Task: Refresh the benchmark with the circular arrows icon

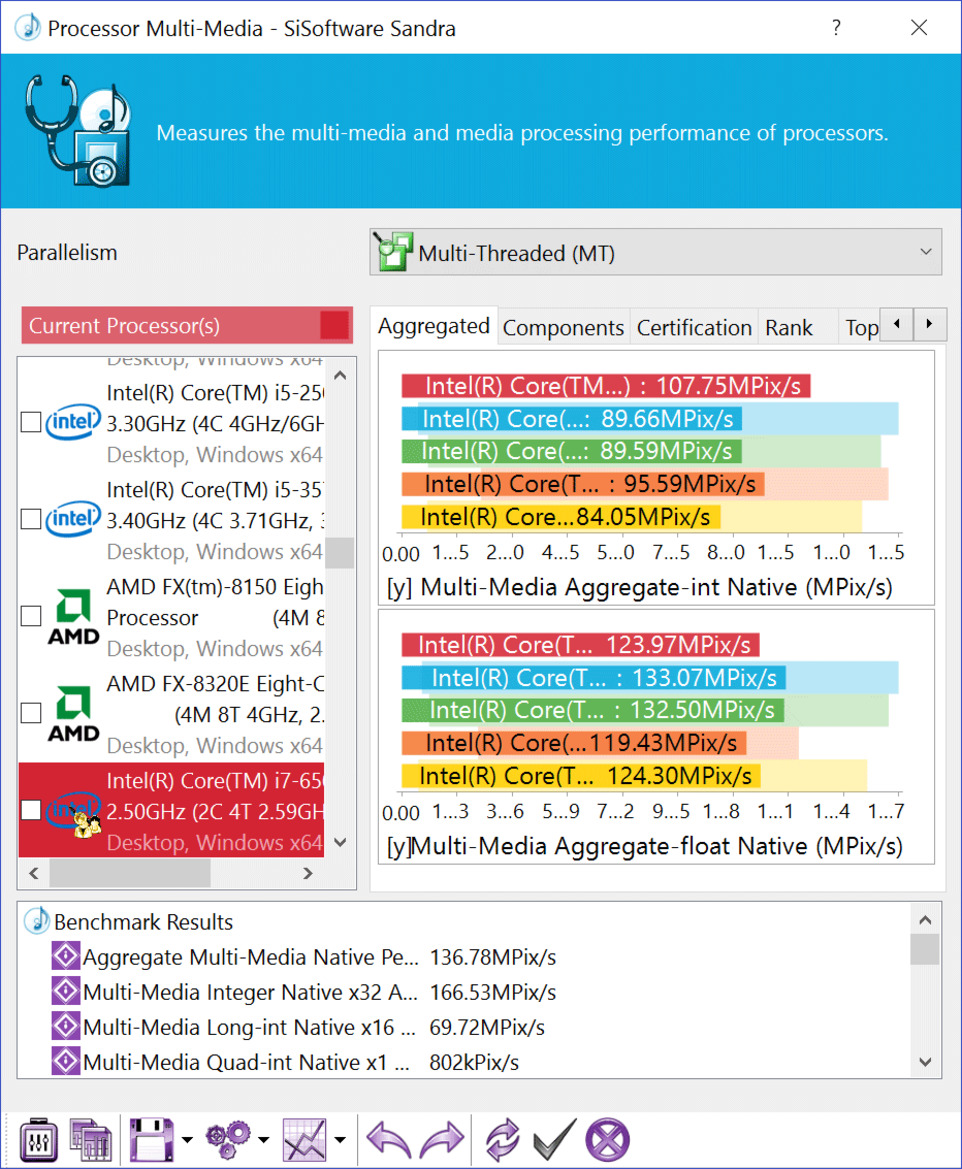Action: click(502, 1139)
